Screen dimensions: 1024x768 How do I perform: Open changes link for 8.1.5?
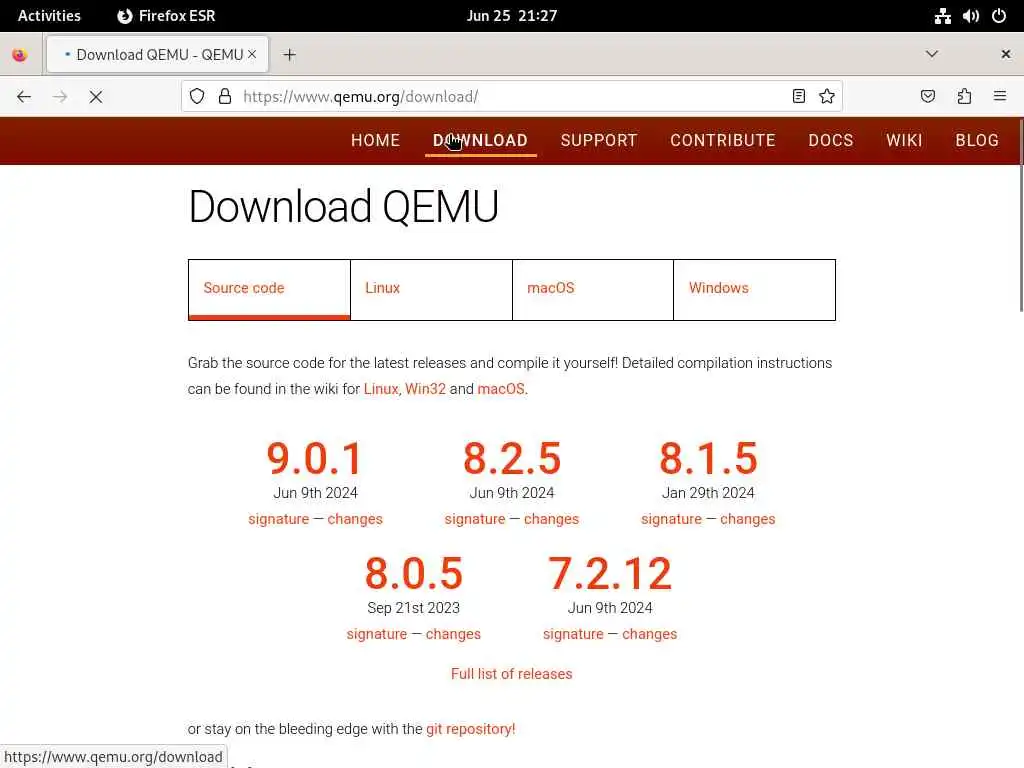tap(748, 519)
